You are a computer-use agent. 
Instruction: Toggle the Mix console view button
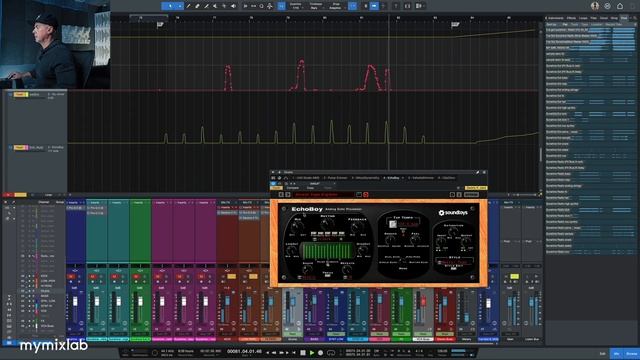point(616,353)
